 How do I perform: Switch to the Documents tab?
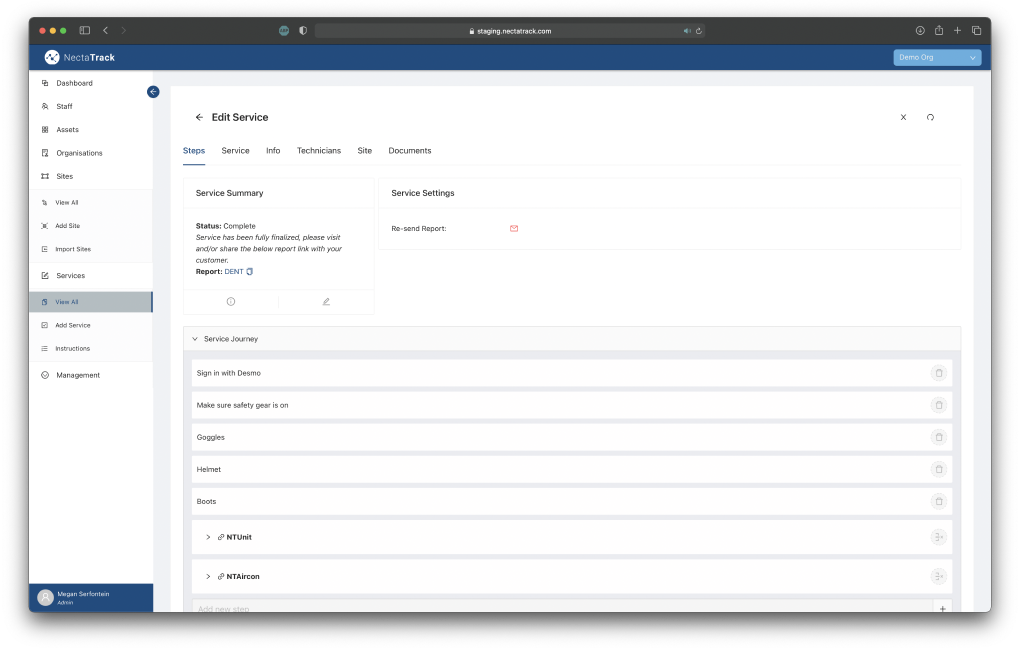(409, 150)
